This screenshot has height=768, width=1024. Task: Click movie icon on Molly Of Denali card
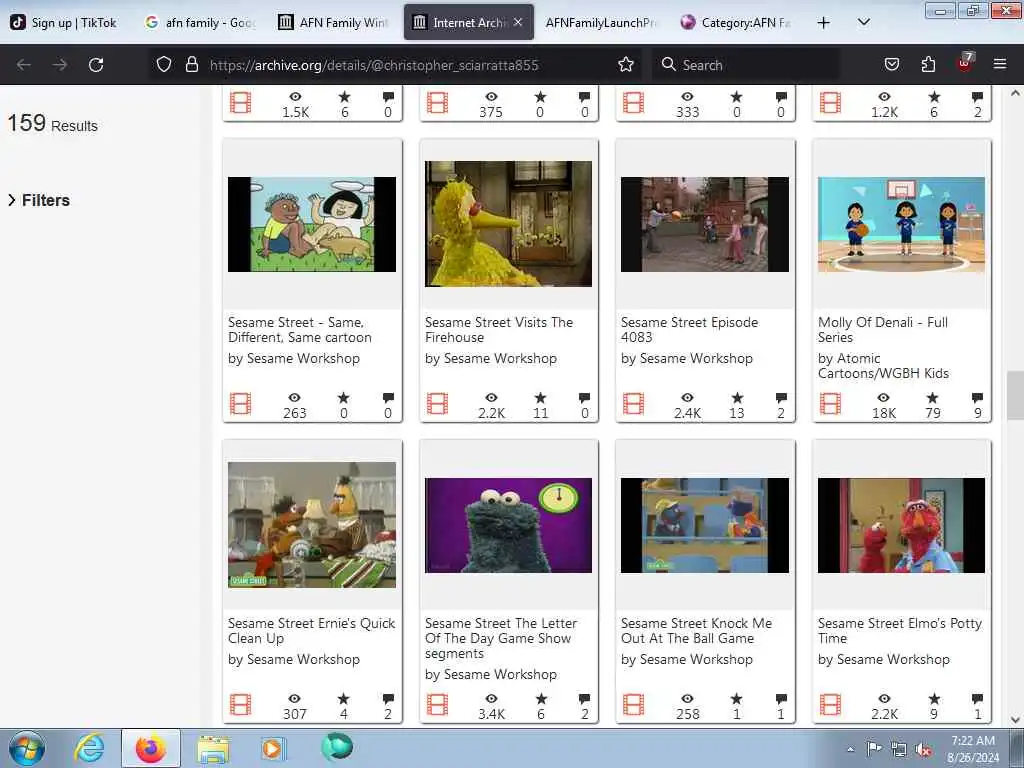(831, 404)
